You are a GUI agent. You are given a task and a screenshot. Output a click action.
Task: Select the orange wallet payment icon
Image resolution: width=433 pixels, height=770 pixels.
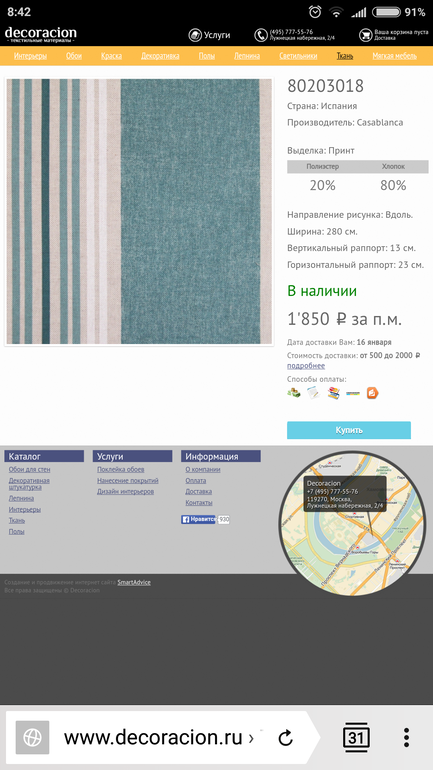(x=373, y=393)
